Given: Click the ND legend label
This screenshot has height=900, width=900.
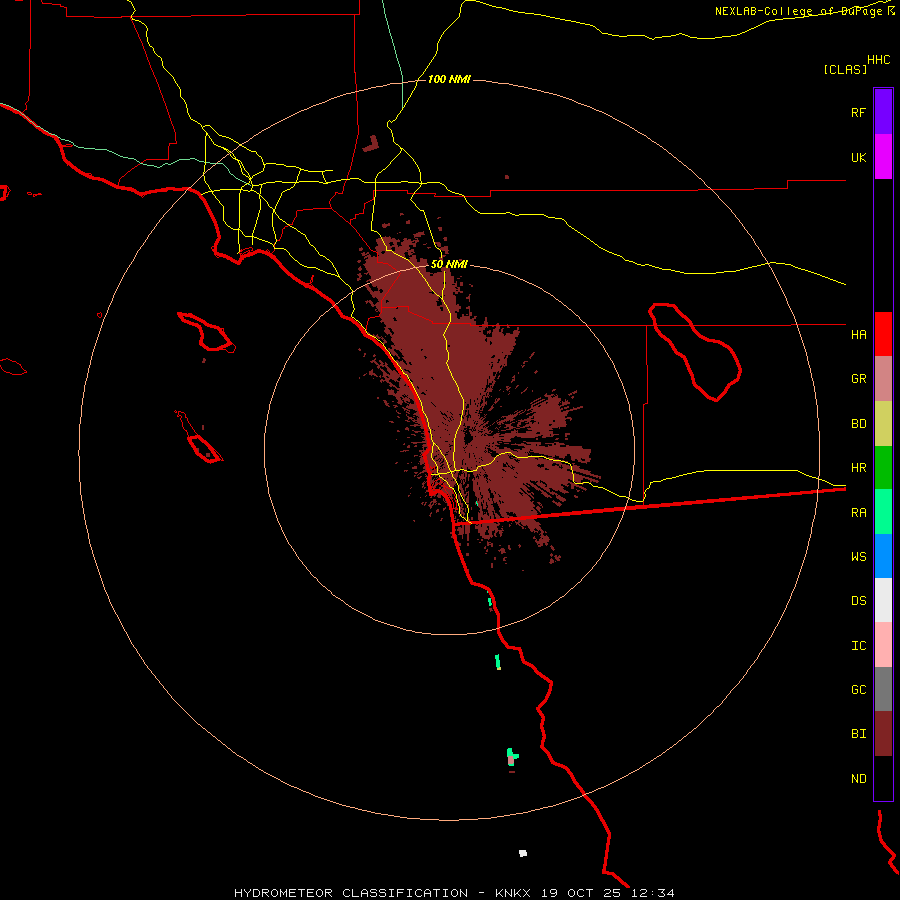Looking at the screenshot, I should point(858,779).
